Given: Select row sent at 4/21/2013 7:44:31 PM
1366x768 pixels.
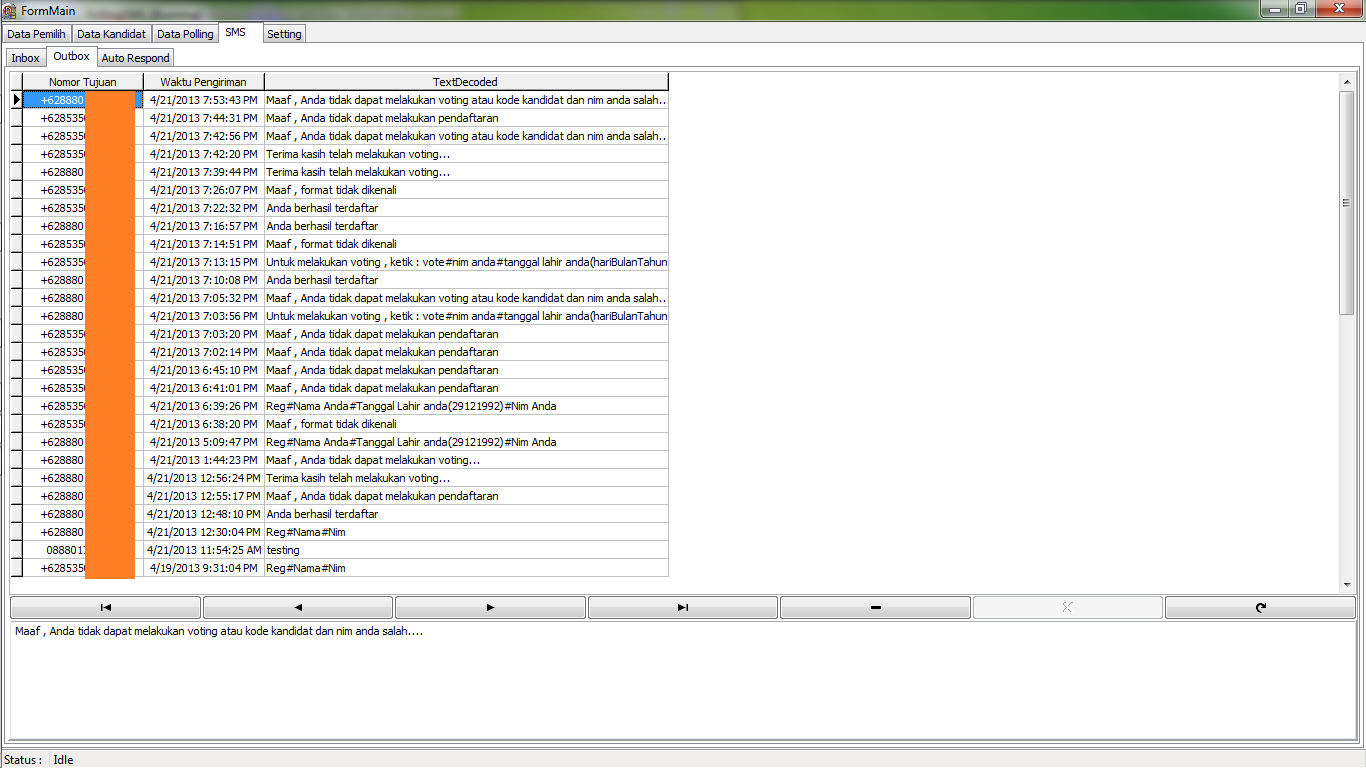Looking at the screenshot, I should (340, 118).
